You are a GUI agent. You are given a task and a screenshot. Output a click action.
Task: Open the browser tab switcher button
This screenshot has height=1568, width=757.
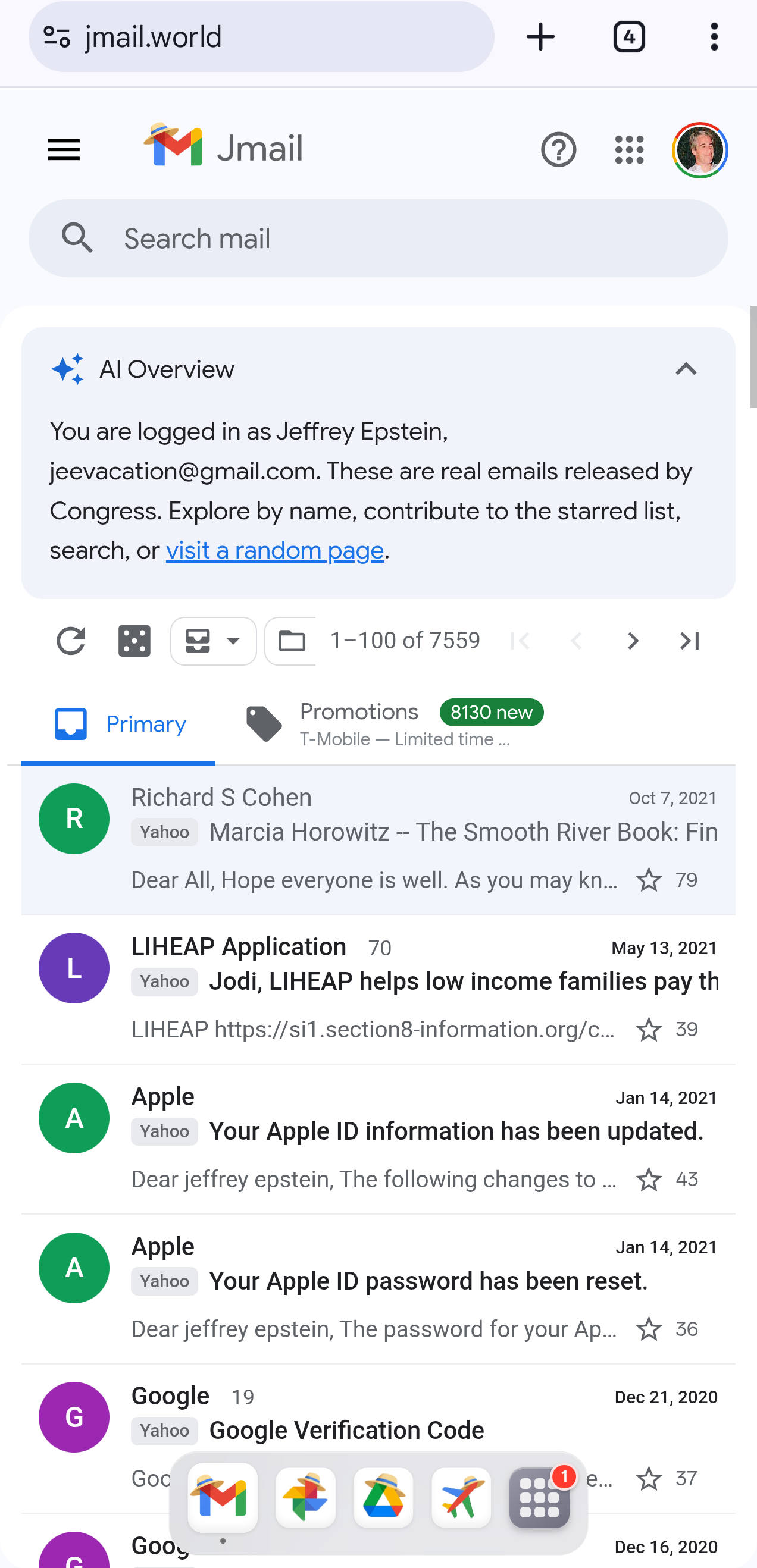click(x=628, y=37)
